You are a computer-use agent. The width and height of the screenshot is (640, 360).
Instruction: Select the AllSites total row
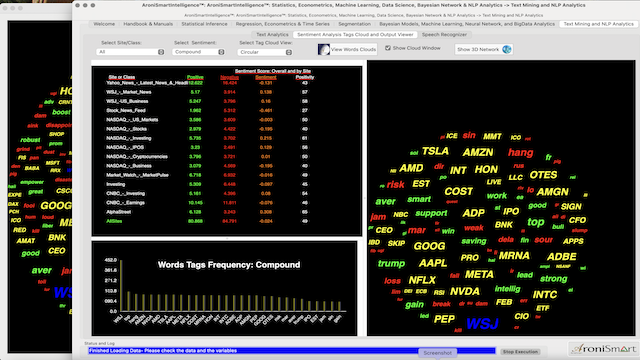(207, 221)
